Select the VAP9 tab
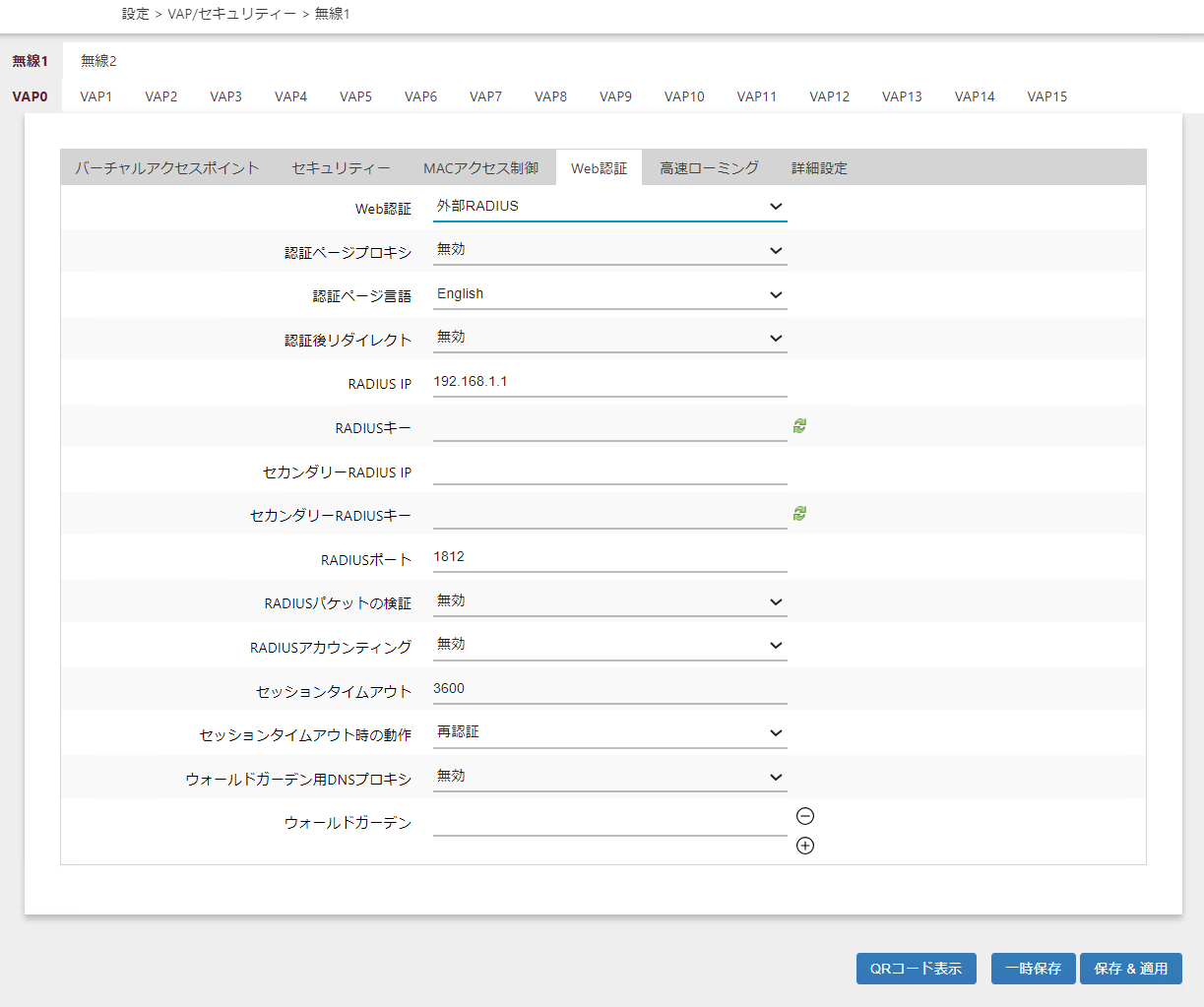Image resolution: width=1204 pixels, height=1007 pixels. [616, 96]
